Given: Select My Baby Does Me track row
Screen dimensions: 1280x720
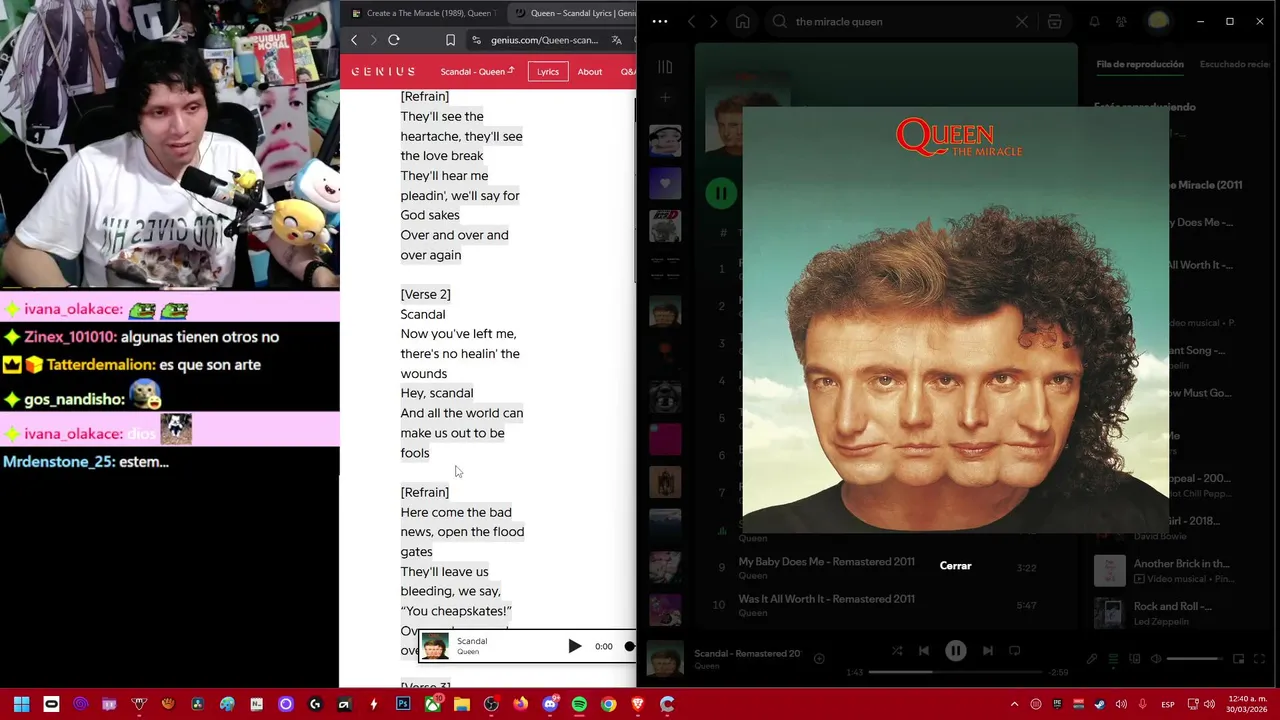Looking at the screenshot, I should pos(887,567).
